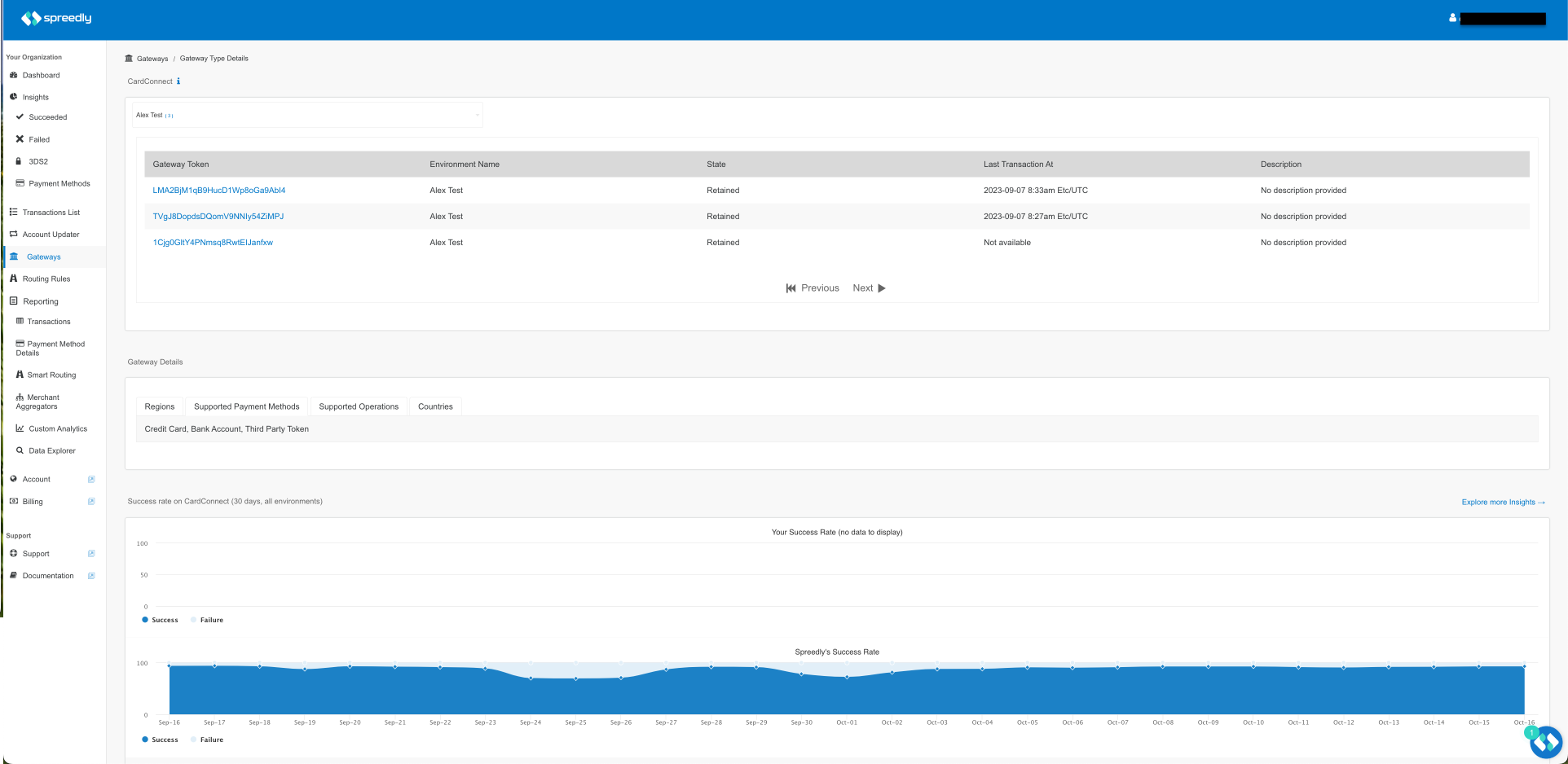The height and width of the screenshot is (764, 1568).
Task: Click the CardConnect info icon
Action: (178, 81)
